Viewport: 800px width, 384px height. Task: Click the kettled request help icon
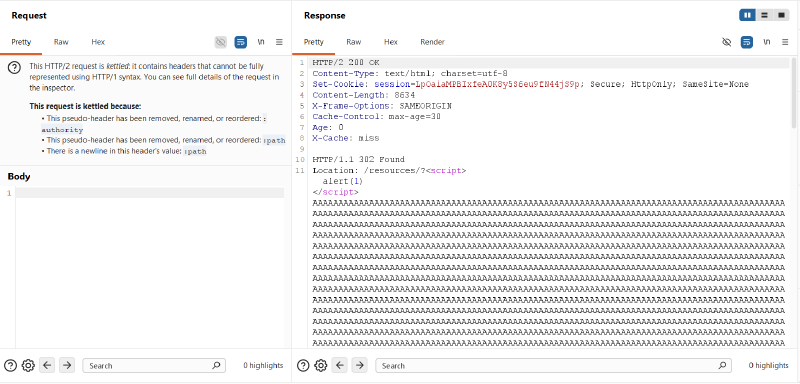[x=15, y=67]
